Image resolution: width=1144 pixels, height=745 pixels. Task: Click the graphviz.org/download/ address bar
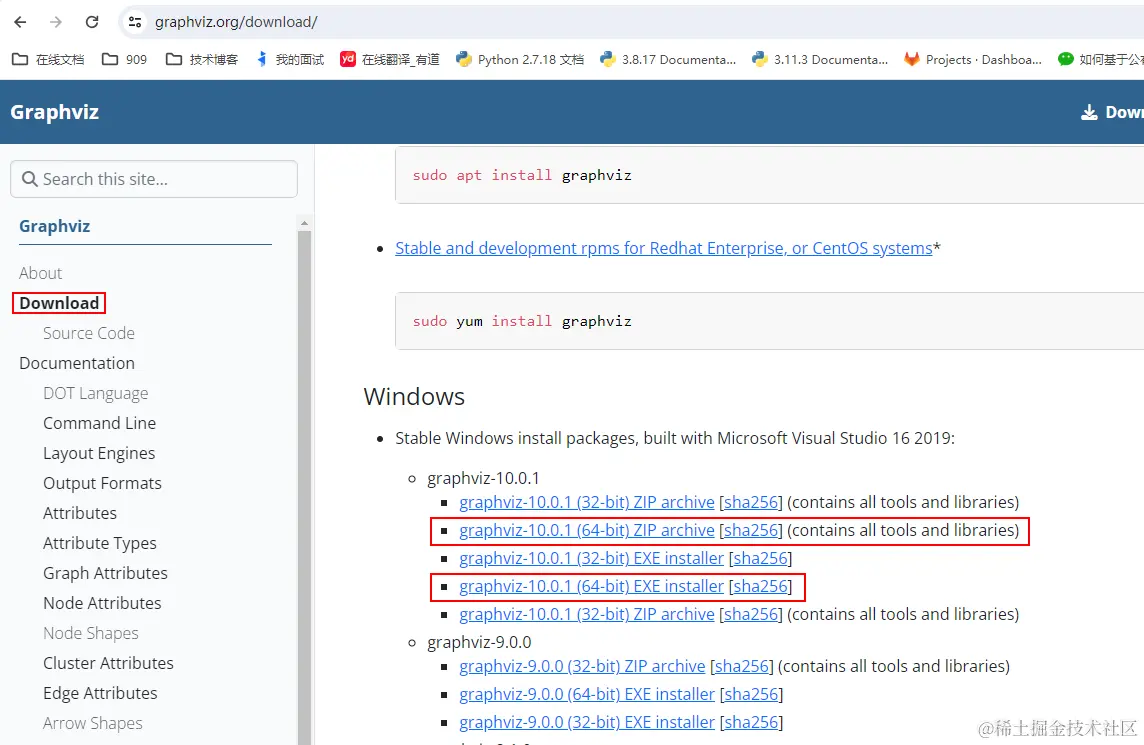tap(236, 22)
